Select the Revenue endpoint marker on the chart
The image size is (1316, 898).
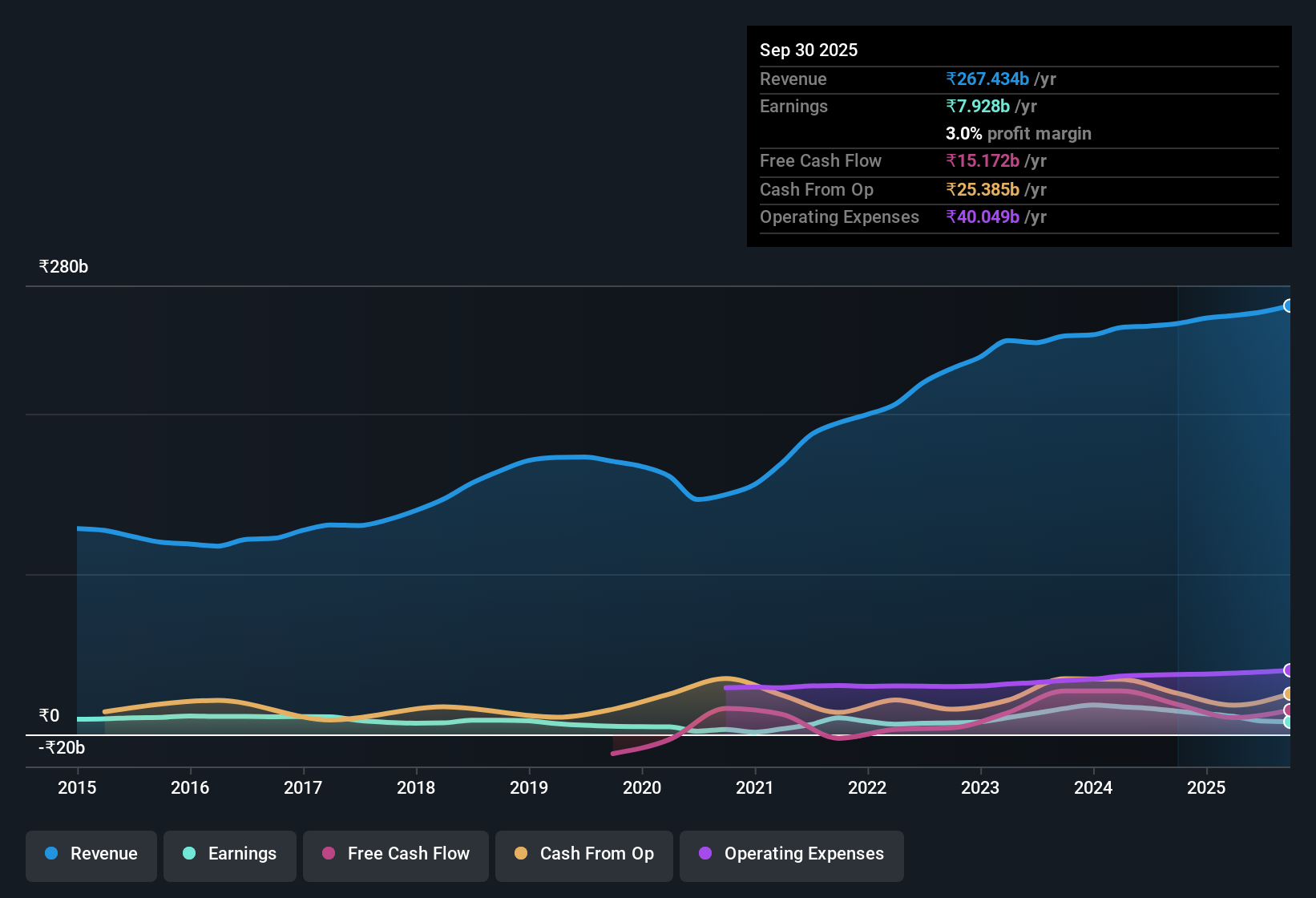[1289, 305]
